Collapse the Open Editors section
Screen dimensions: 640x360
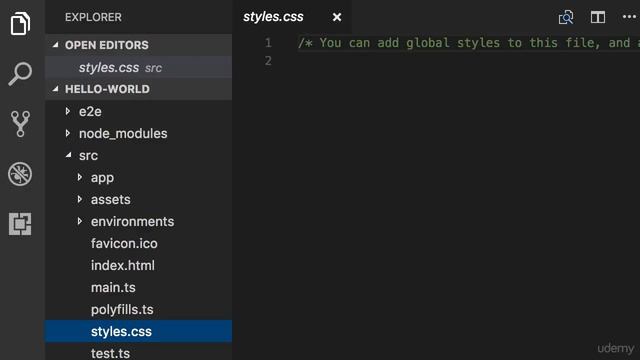[56, 45]
